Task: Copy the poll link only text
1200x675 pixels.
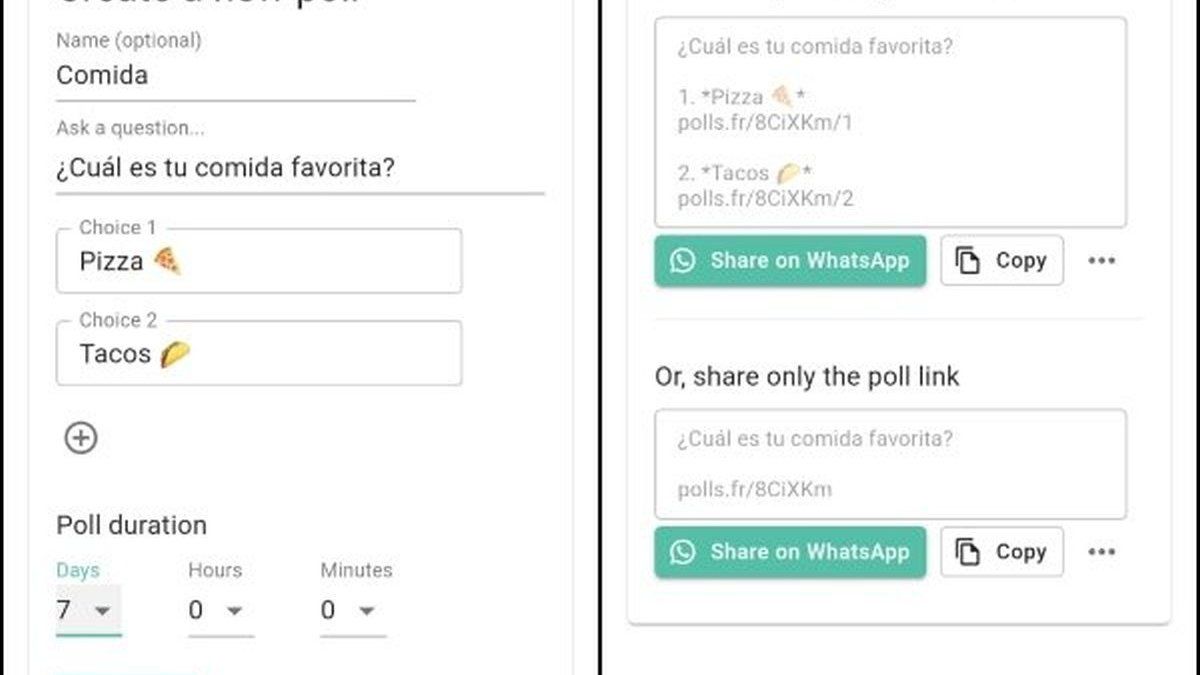Action: [1002, 552]
